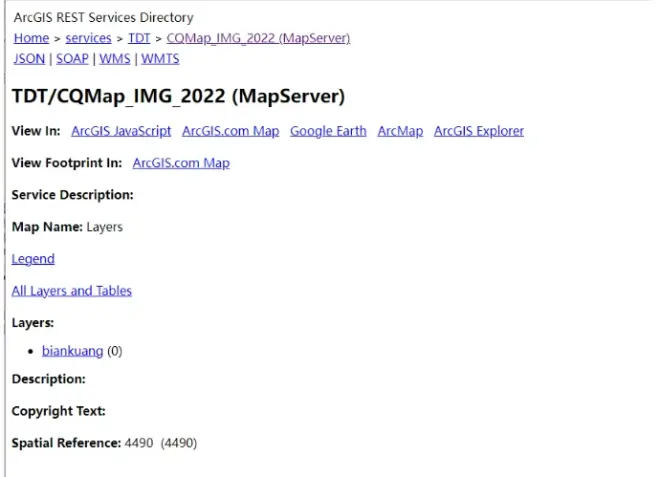
Task: Click All Layers and Tables link
Action: (71, 291)
